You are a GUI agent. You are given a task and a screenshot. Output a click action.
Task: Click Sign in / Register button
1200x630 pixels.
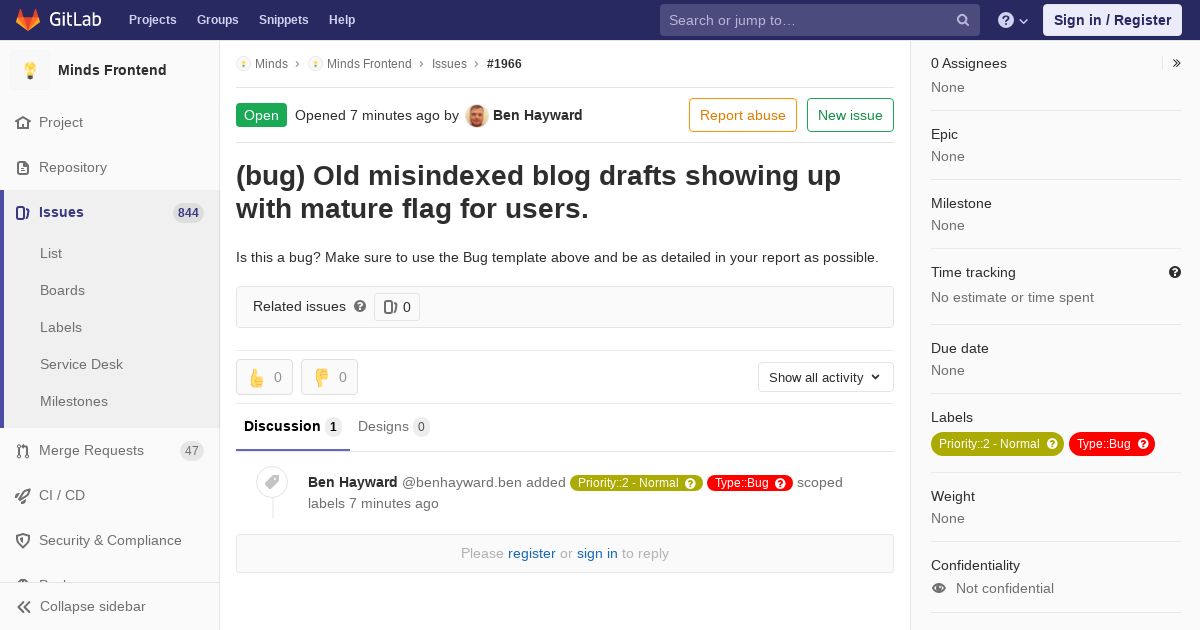tap(1112, 20)
